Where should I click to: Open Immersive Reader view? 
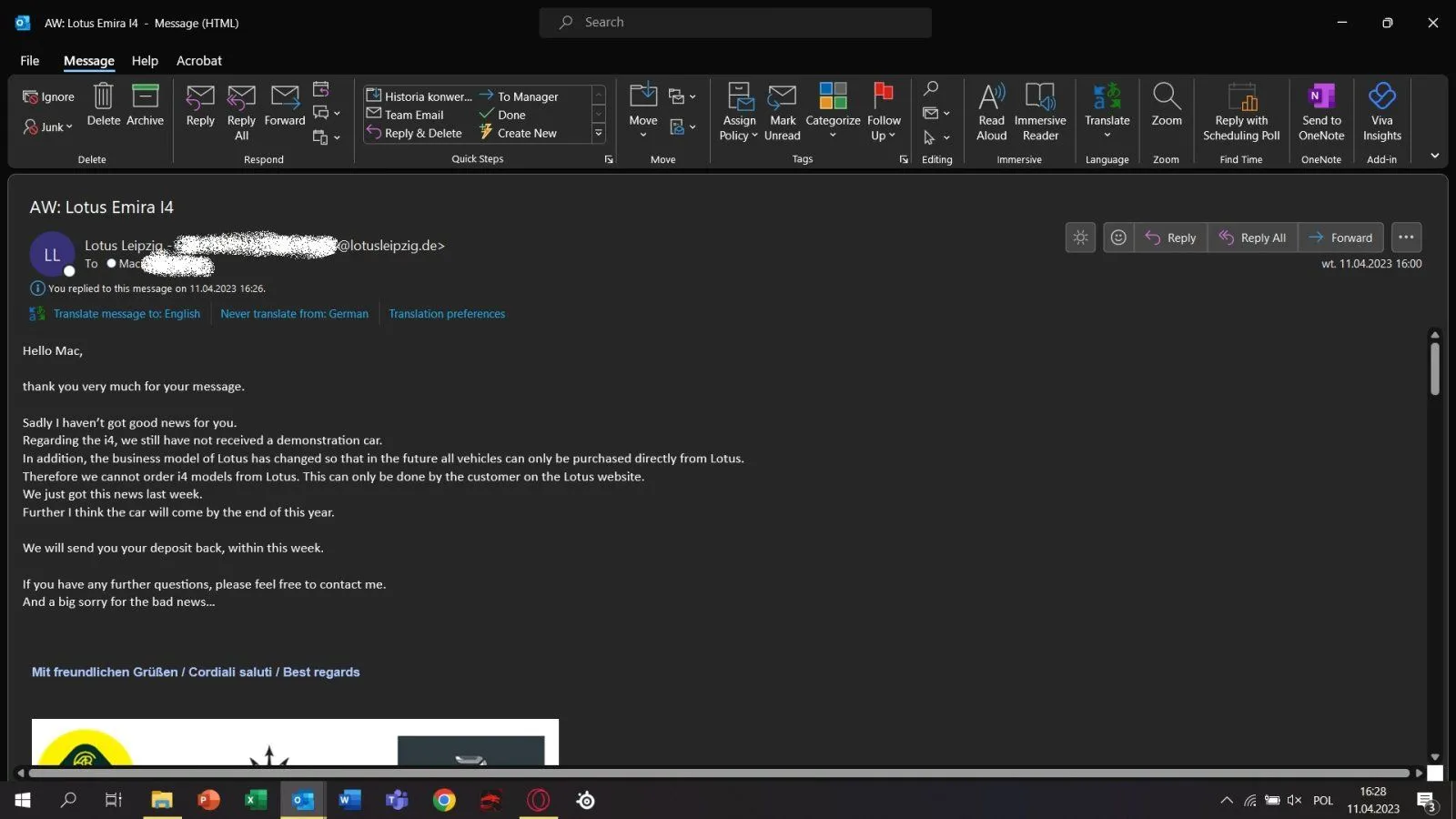[1039, 111]
